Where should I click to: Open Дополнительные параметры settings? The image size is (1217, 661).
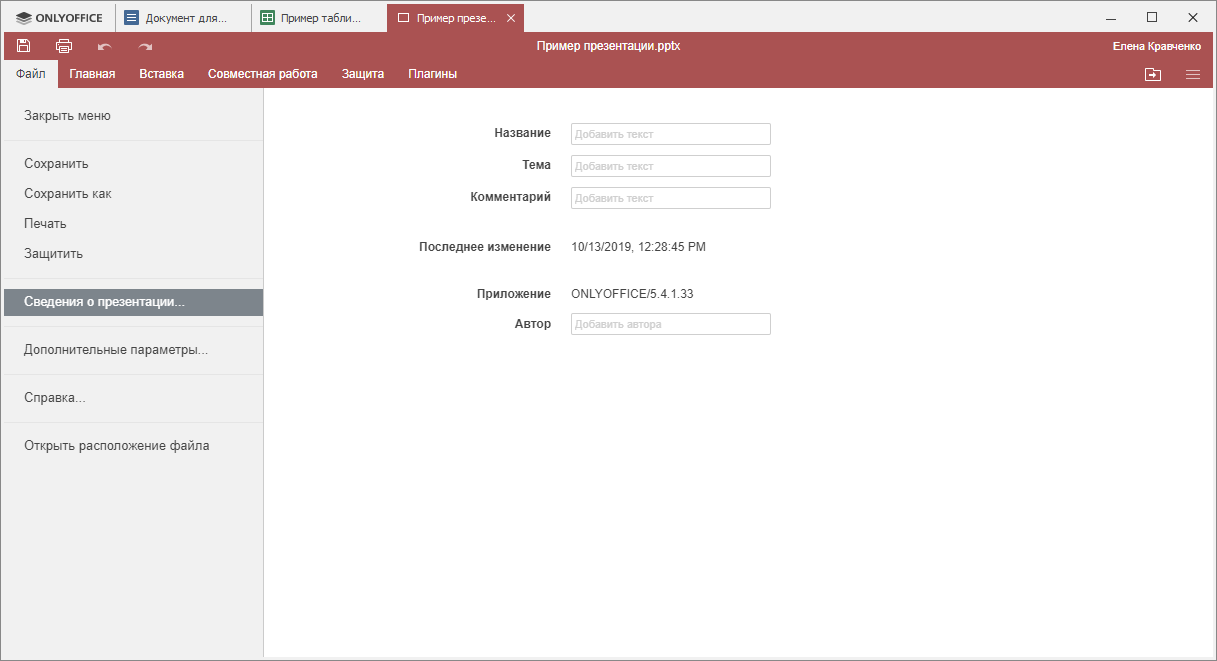click(116, 350)
